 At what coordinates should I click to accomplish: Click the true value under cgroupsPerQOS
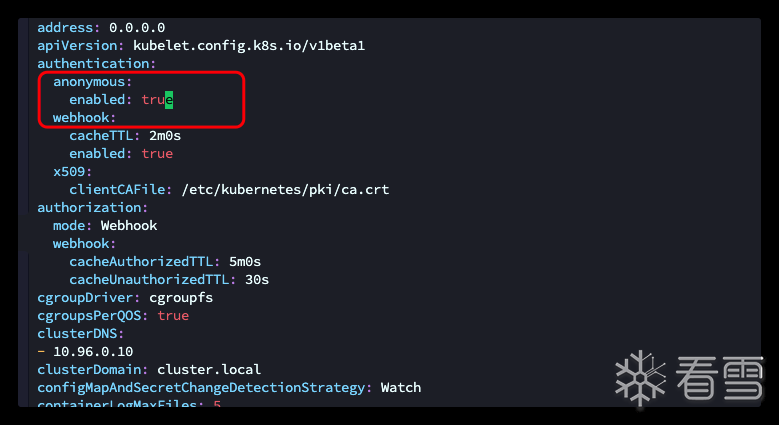click(173, 316)
